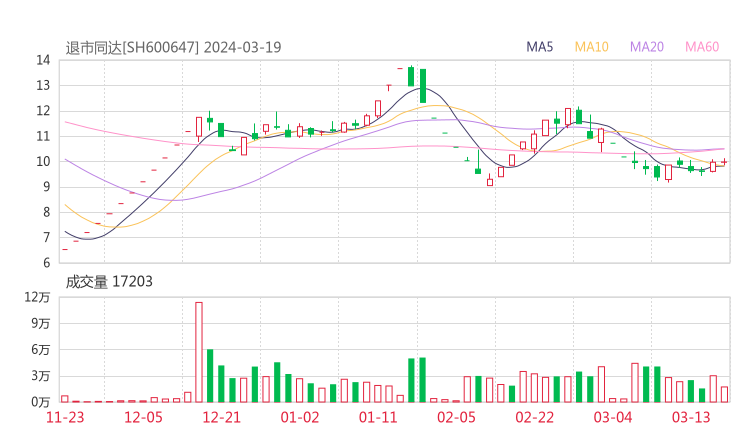
Task: Click the price axis value 11
Action: (43, 136)
